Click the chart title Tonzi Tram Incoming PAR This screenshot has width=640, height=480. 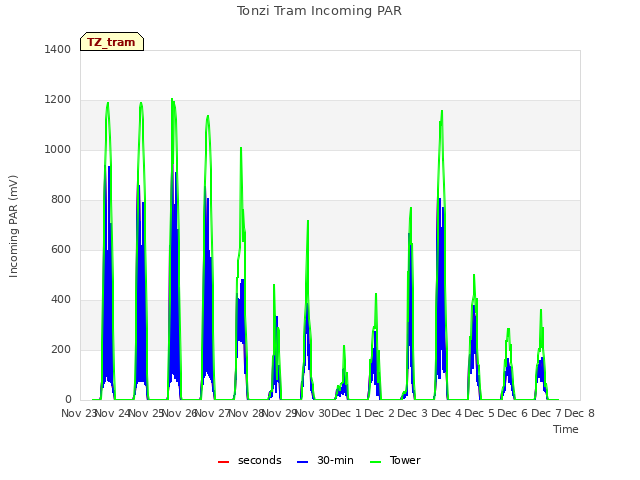(x=319, y=11)
